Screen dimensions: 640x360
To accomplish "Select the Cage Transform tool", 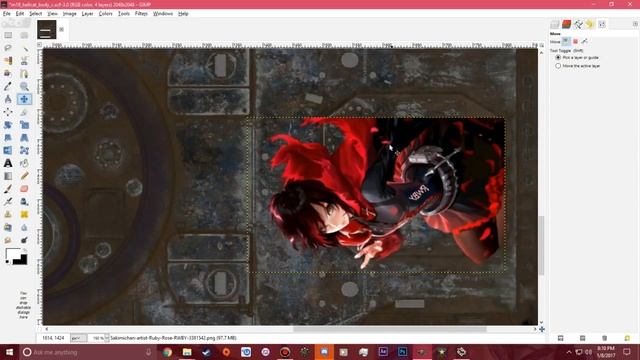I will pyautogui.click(x=24, y=150).
